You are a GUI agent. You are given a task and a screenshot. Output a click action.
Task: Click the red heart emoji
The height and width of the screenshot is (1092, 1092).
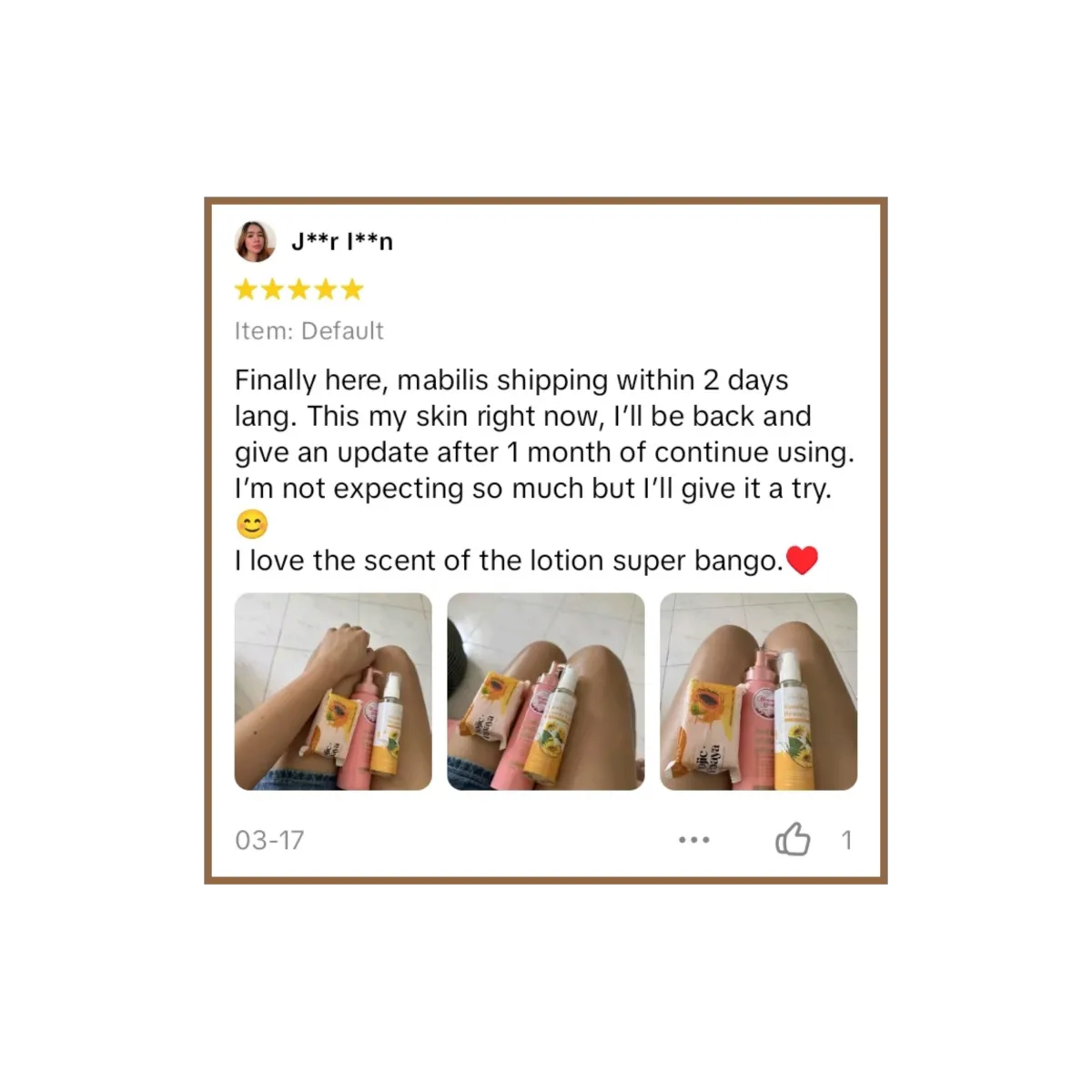tap(802, 561)
